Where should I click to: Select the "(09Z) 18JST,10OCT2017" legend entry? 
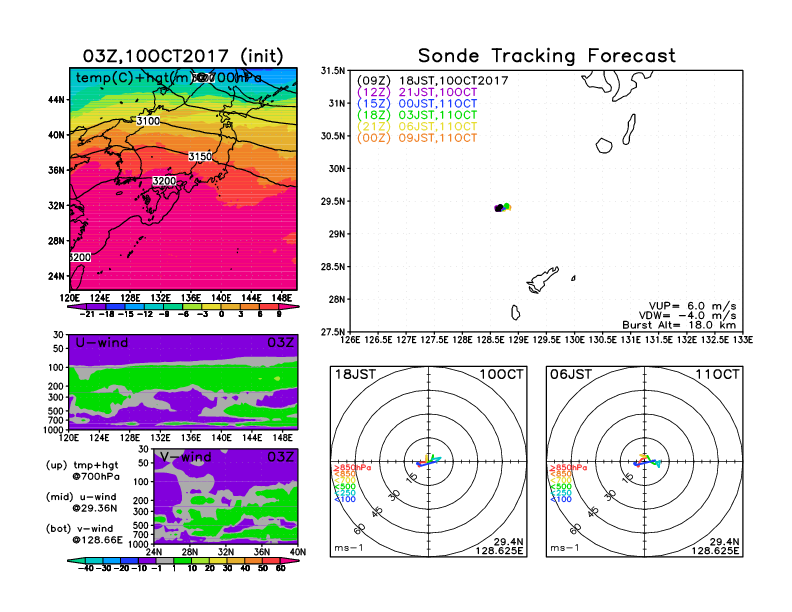(x=432, y=81)
